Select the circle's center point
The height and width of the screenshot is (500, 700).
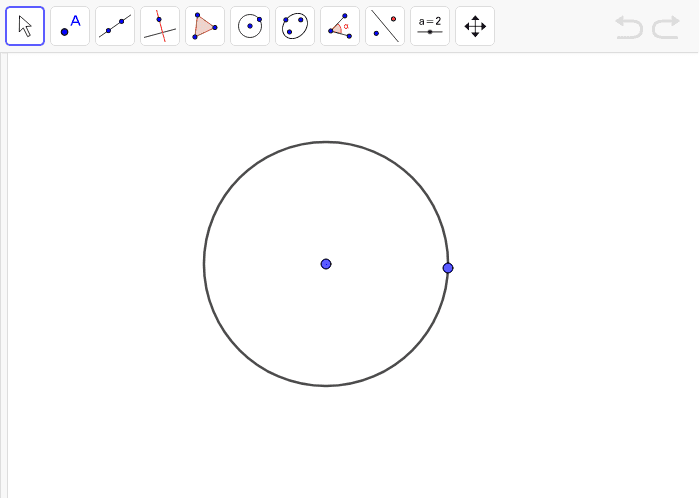tap(326, 264)
